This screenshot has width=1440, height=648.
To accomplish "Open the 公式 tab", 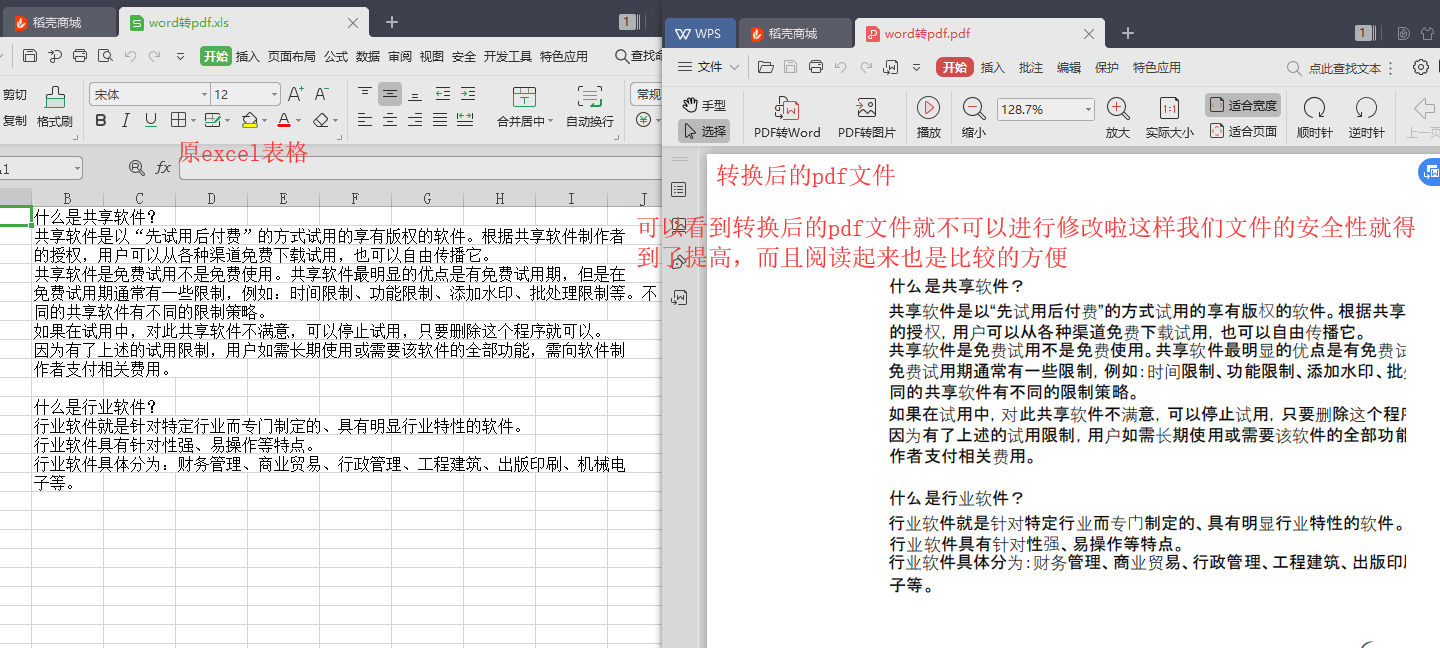I will pyautogui.click(x=336, y=56).
